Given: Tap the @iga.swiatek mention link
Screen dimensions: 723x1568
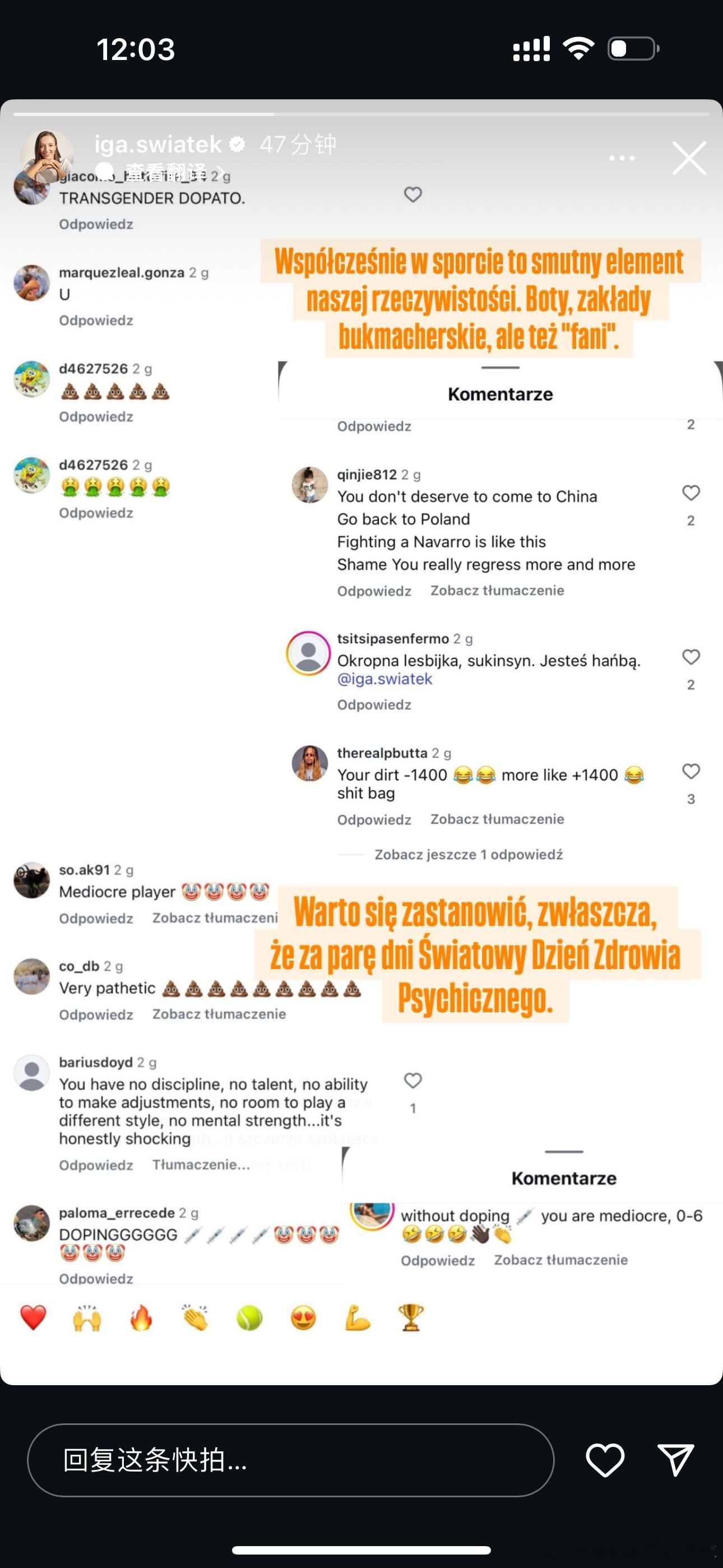Looking at the screenshot, I should pyautogui.click(x=384, y=679).
